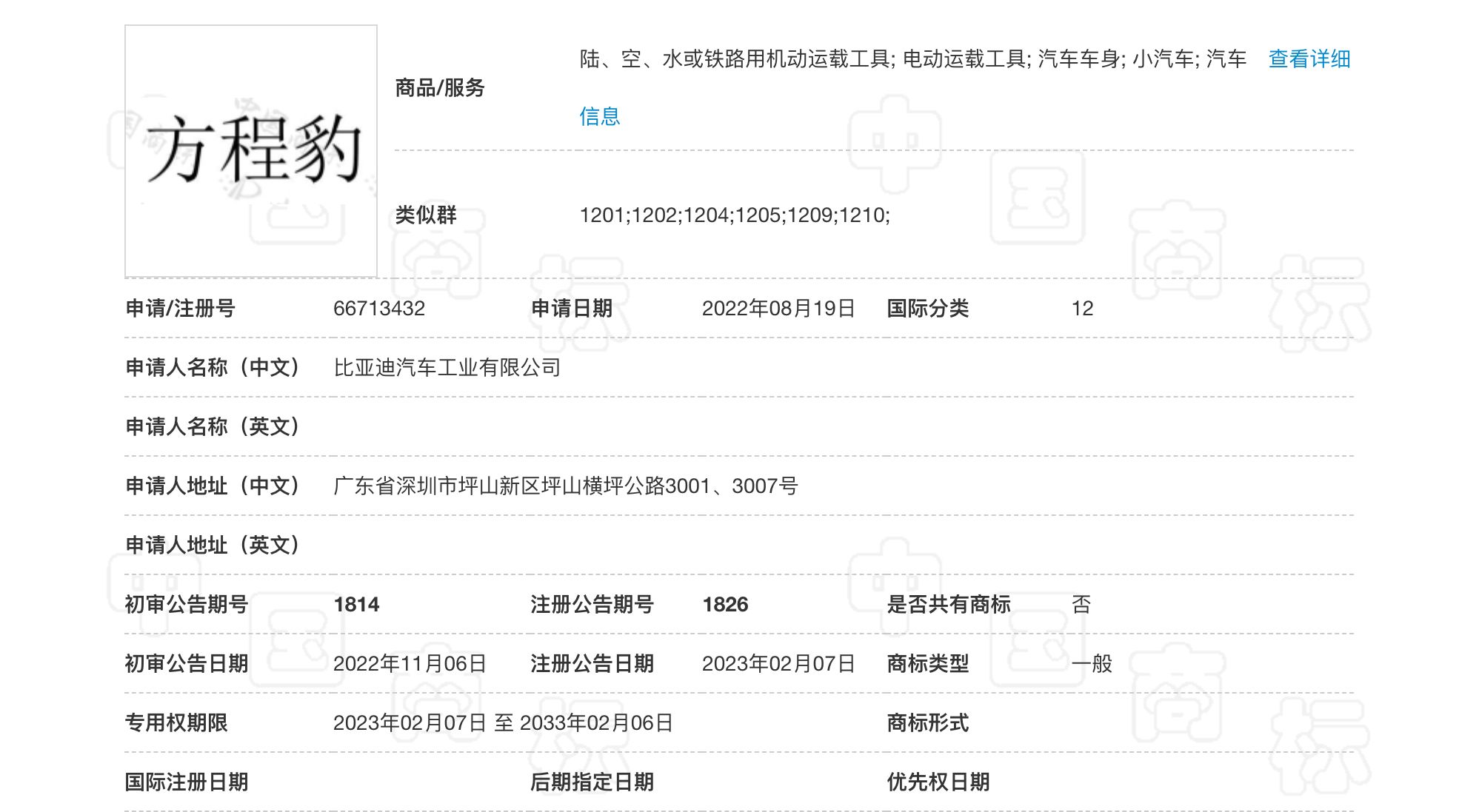Click the exclusive rights period date range
Viewport: 1479px width, 812px height.
click(503, 723)
